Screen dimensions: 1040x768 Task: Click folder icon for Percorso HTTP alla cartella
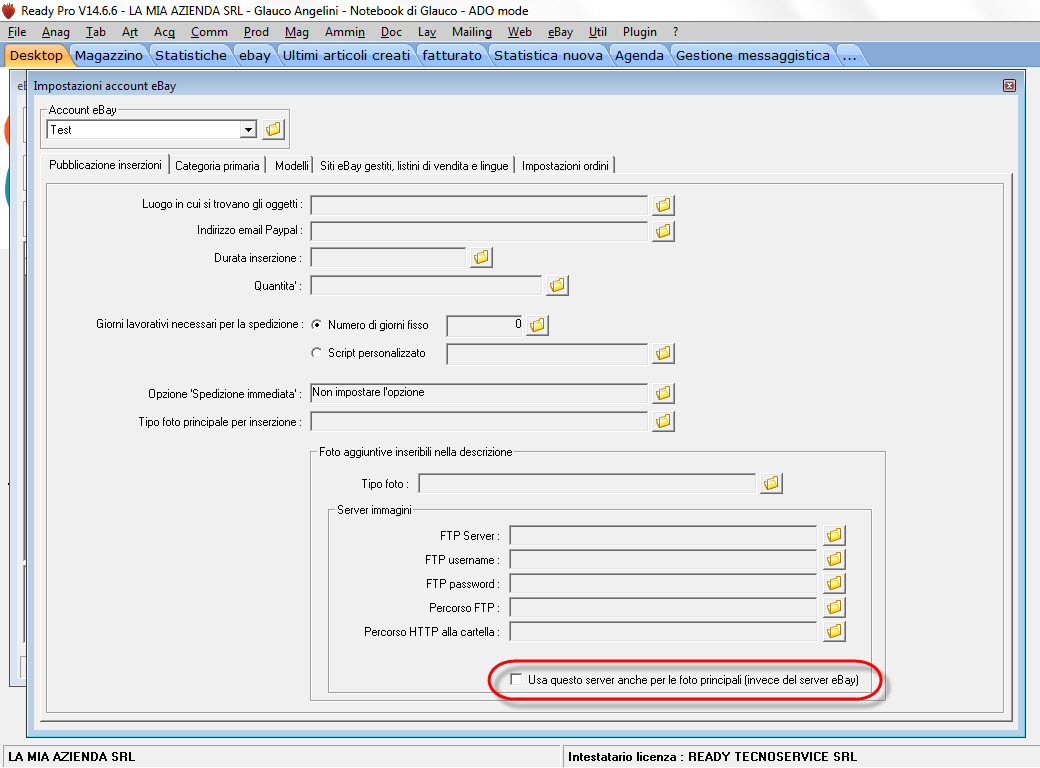coord(834,631)
